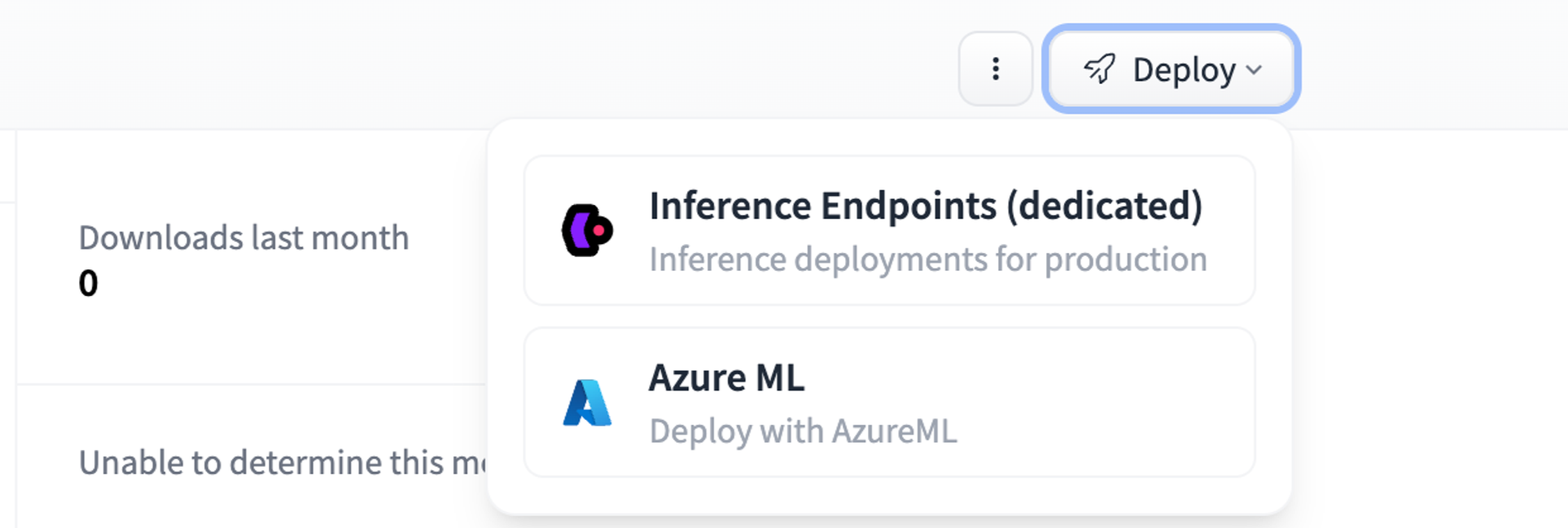Viewport: 1568px width, 528px height.
Task: Click the vertical ellipsis button
Action: point(995,70)
